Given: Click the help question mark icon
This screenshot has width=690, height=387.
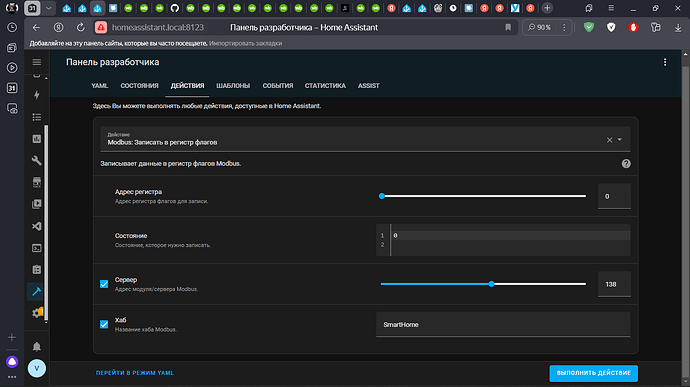Looking at the screenshot, I should tap(626, 164).
